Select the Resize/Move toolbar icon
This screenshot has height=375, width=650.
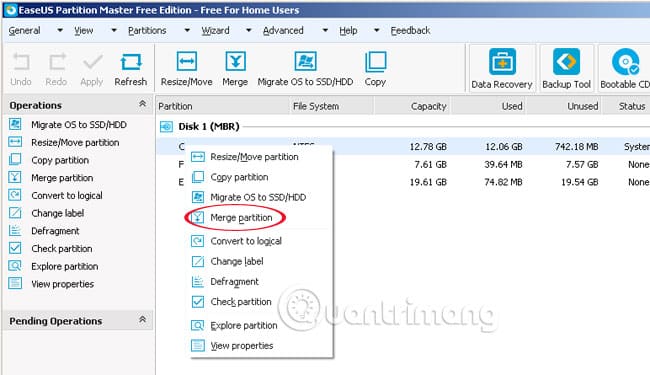click(187, 61)
